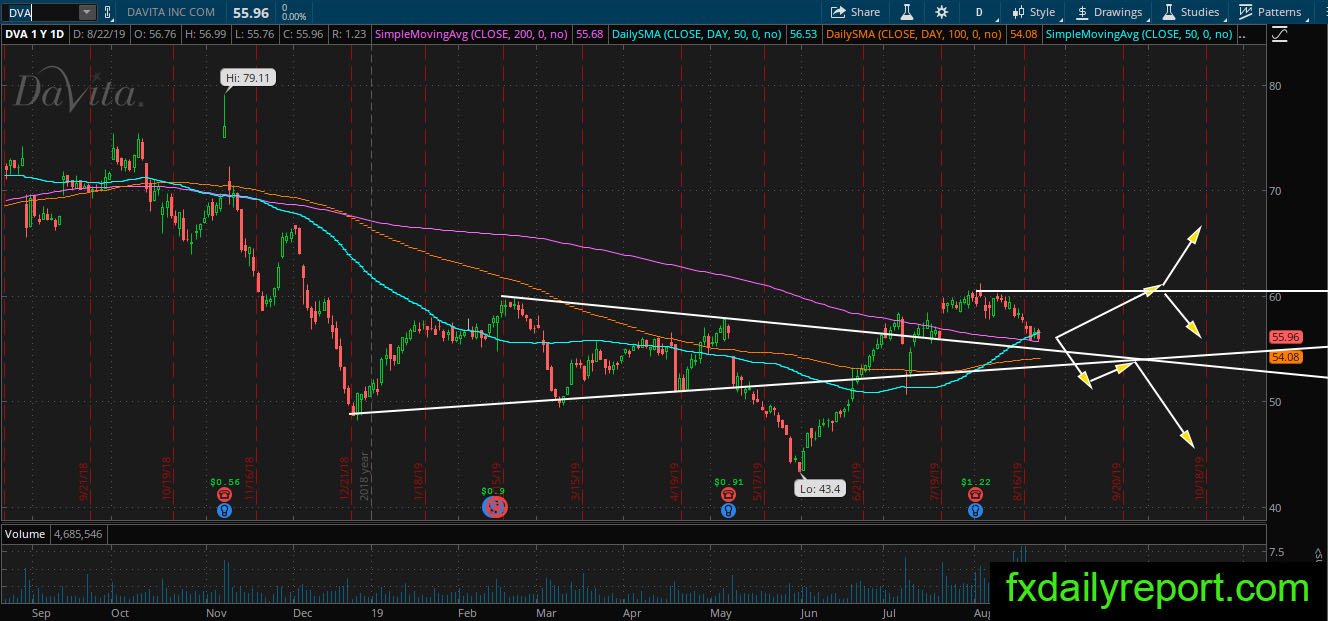Select the DailySMA 50 study label
Screen dimensions: 1328x621
pyautogui.click(x=696, y=34)
